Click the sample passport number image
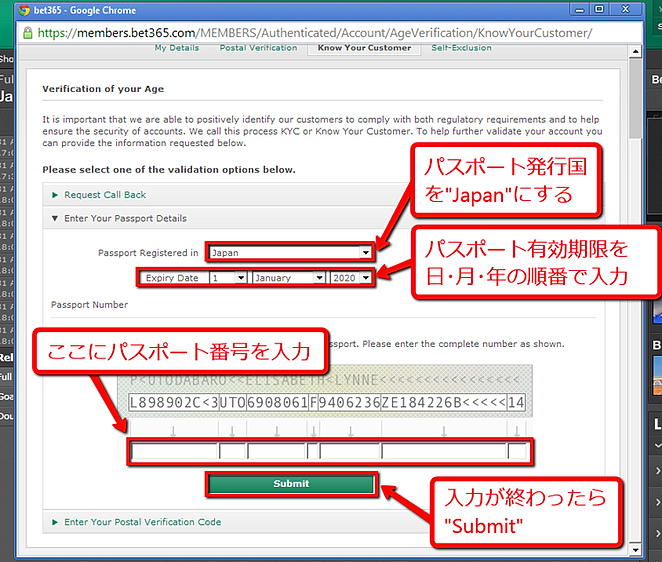 [325, 391]
